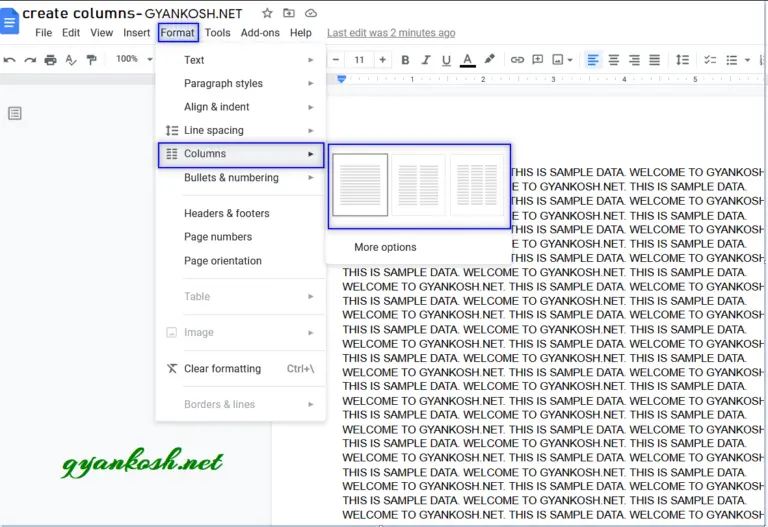
Task: Open the File menu
Action: pyautogui.click(x=44, y=33)
